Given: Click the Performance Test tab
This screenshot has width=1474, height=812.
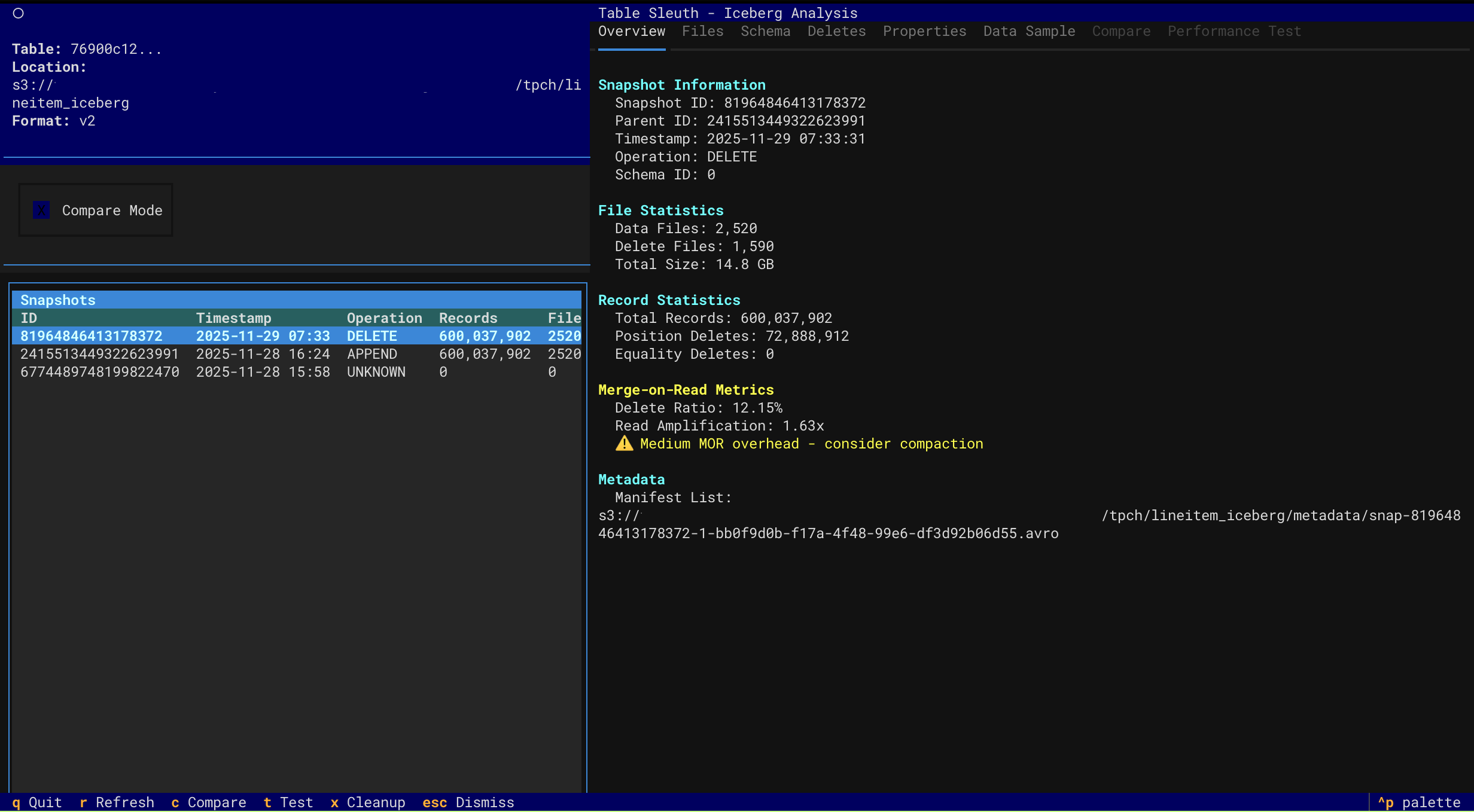Looking at the screenshot, I should click(1234, 32).
